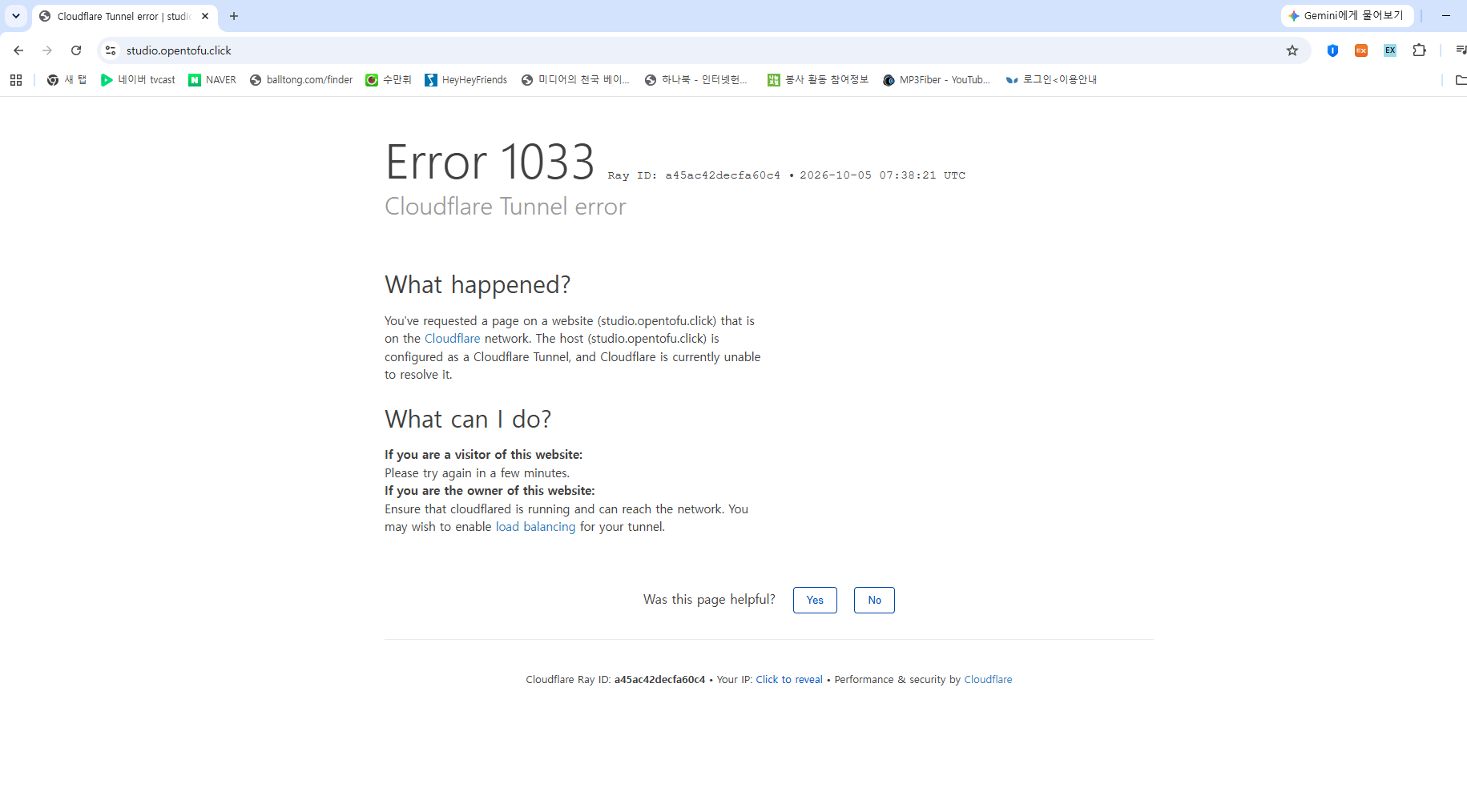Open the orange extension icon
The image size is (1467, 812).
[1361, 50]
